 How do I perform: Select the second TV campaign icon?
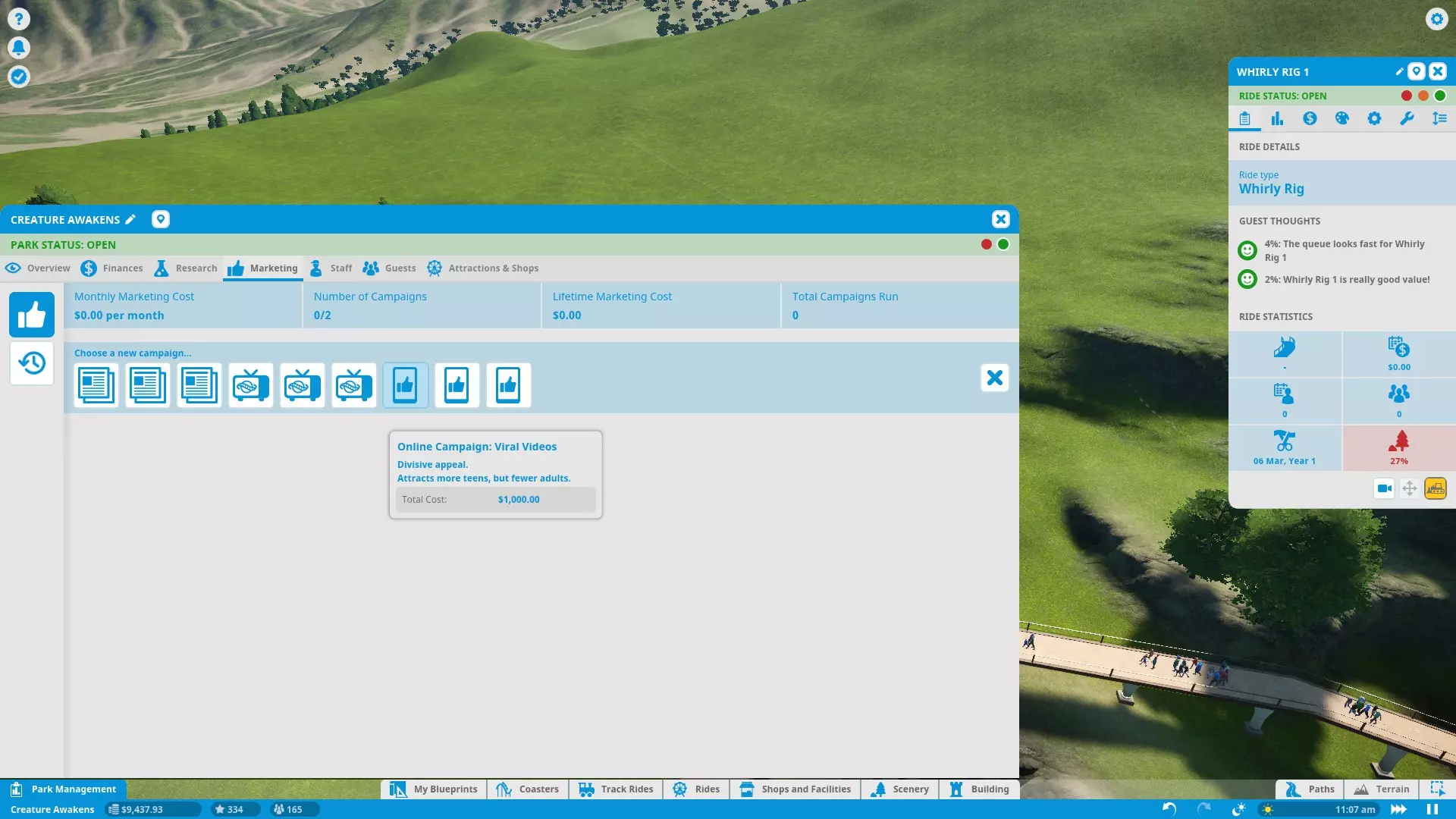[303, 385]
